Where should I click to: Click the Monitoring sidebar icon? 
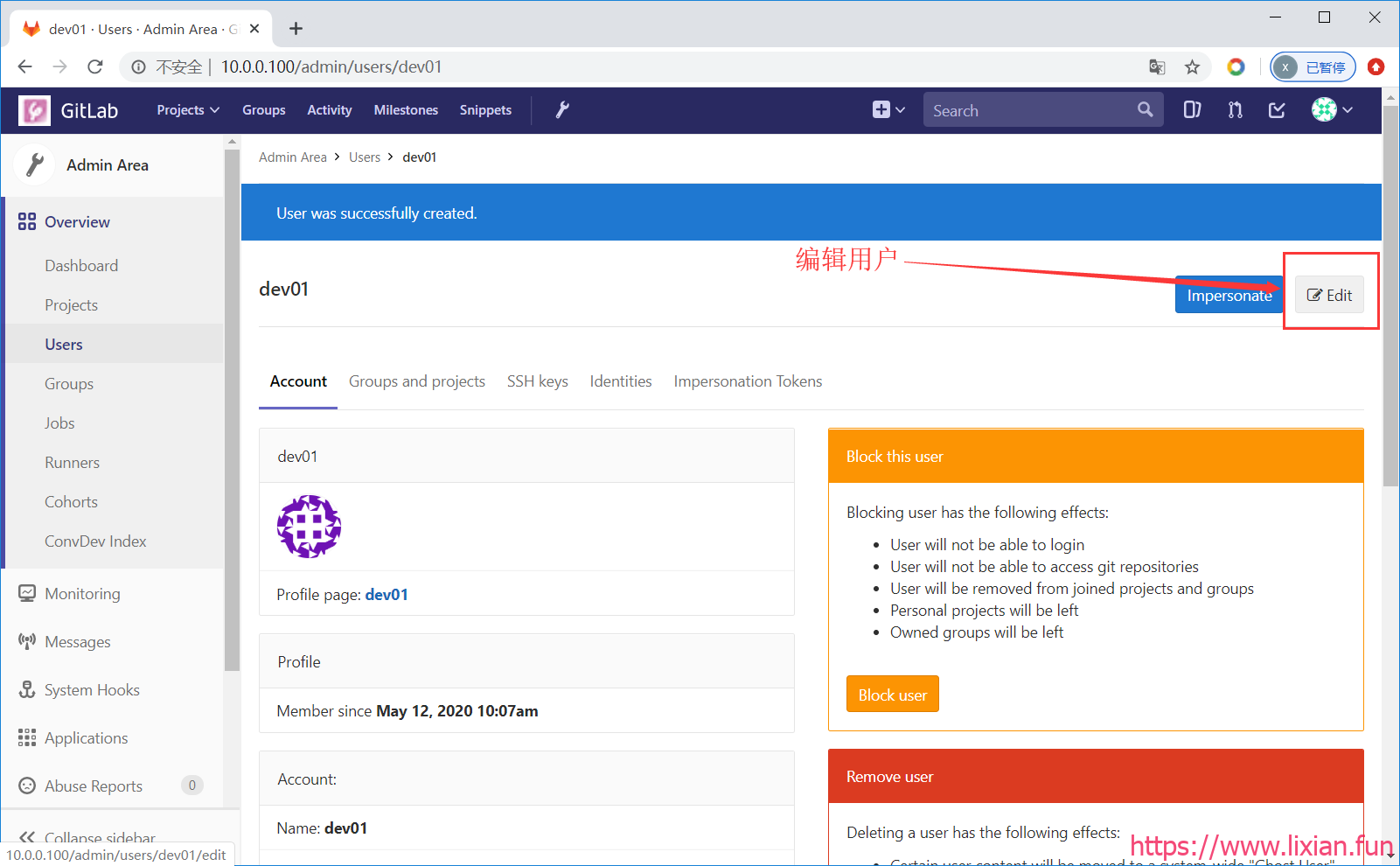click(27, 593)
